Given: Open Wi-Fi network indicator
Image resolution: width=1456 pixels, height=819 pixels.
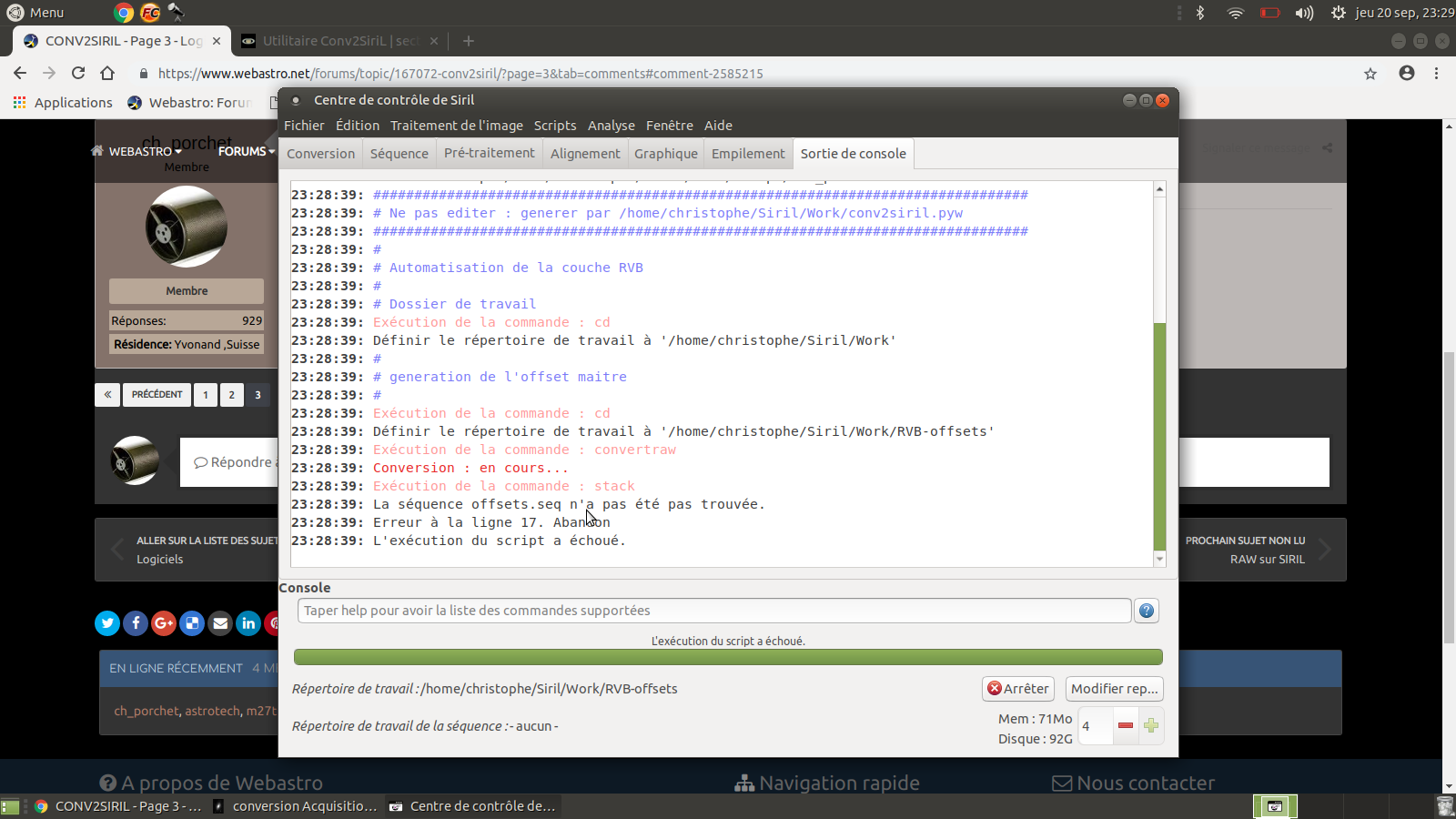Looking at the screenshot, I should pyautogui.click(x=1235, y=13).
